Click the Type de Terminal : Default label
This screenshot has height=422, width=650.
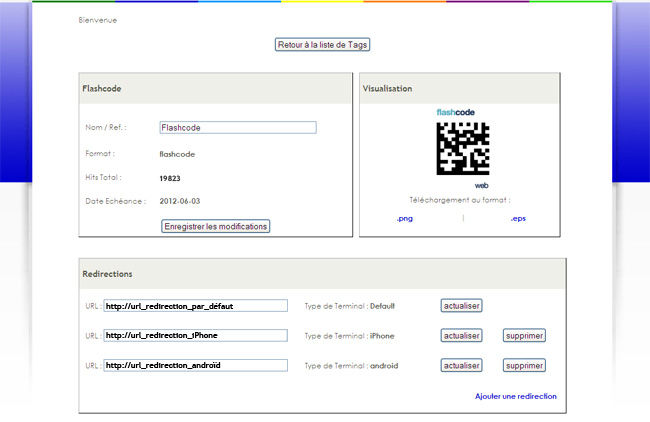coord(349,306)
